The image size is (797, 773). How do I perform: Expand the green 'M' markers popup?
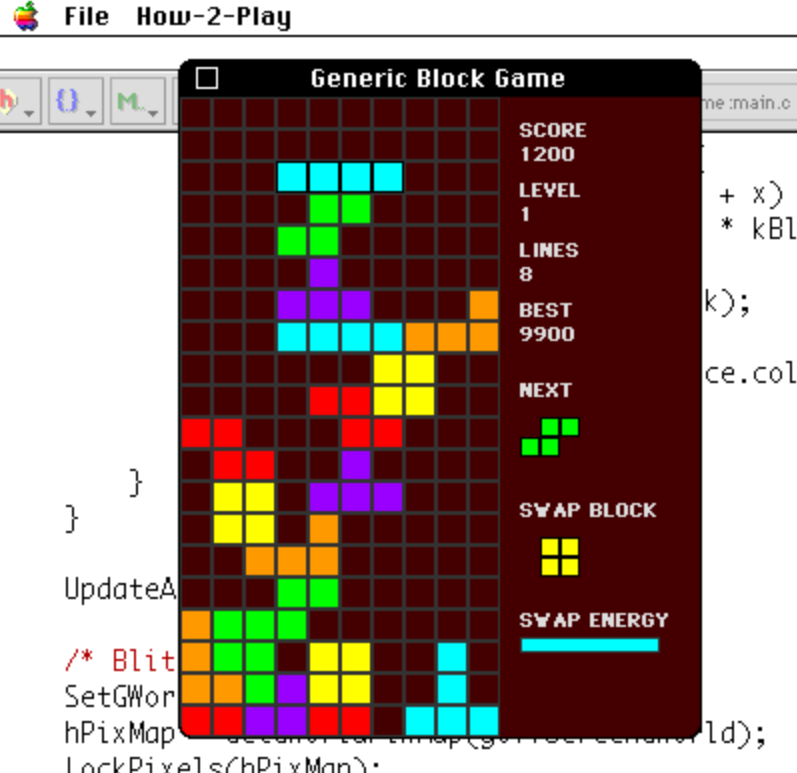(135, 102)
